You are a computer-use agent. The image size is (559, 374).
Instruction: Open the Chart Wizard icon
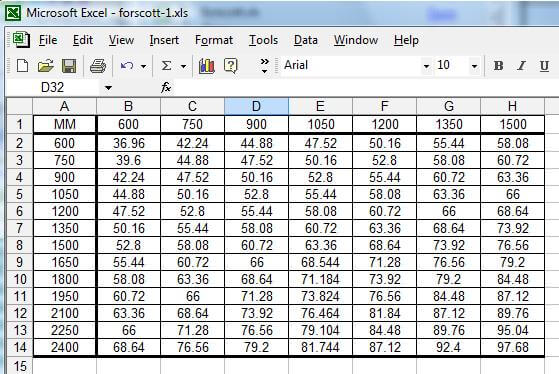(207, 66)
